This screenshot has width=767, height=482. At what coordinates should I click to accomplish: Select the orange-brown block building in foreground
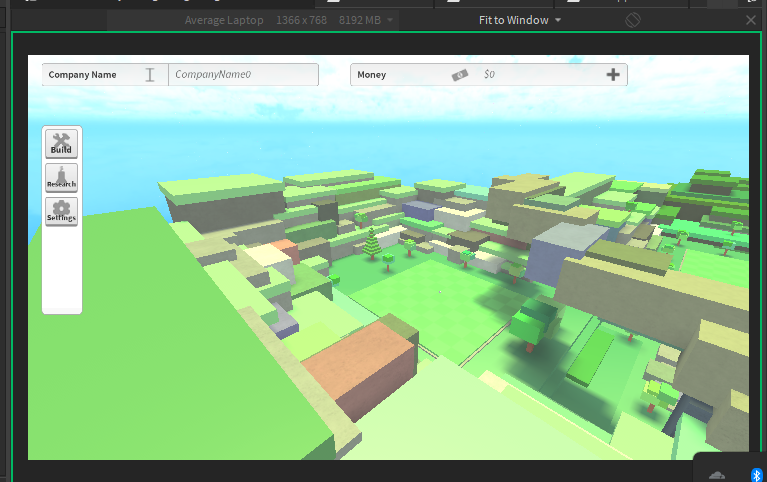pos(361,368)
